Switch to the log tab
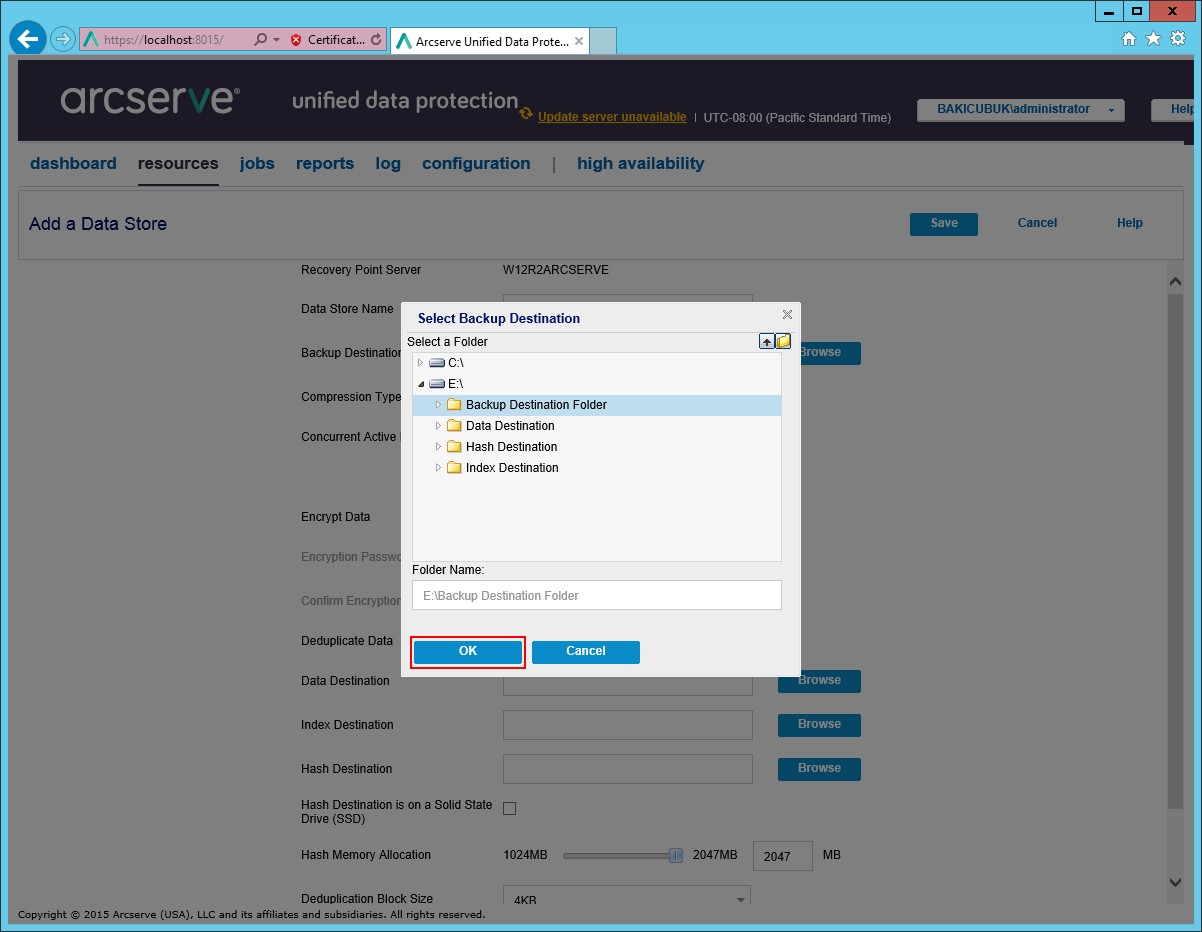Image resolution: width=1202 pixels, height=932 pixels. click(388, 164)
